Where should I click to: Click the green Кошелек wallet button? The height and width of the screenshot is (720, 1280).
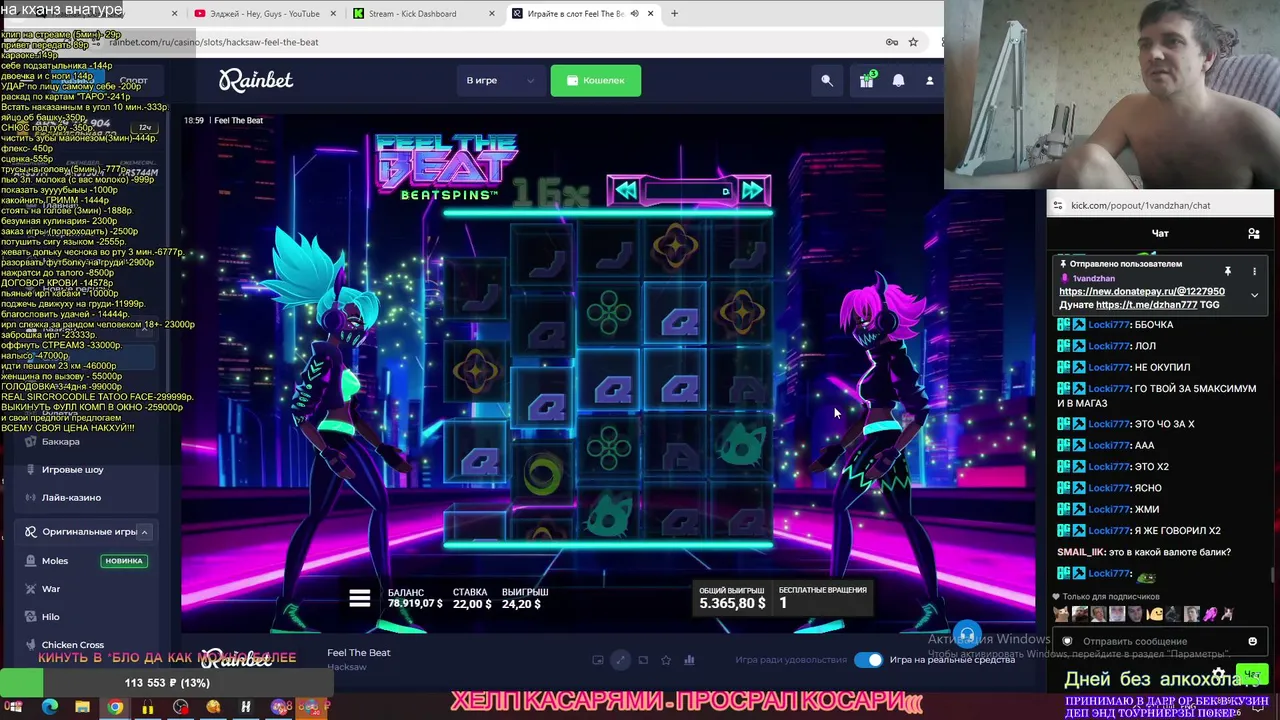595,80
